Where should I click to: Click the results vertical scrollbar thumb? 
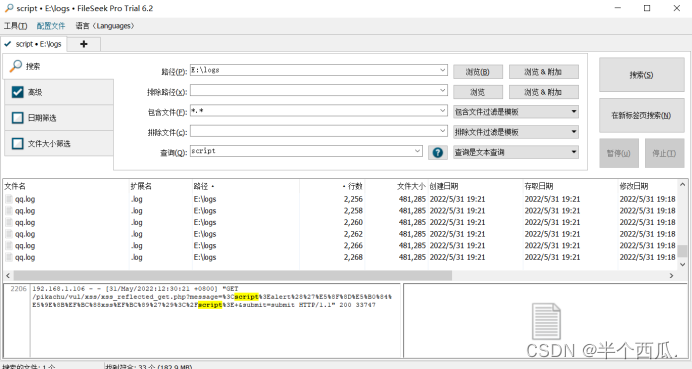[682, 251]
